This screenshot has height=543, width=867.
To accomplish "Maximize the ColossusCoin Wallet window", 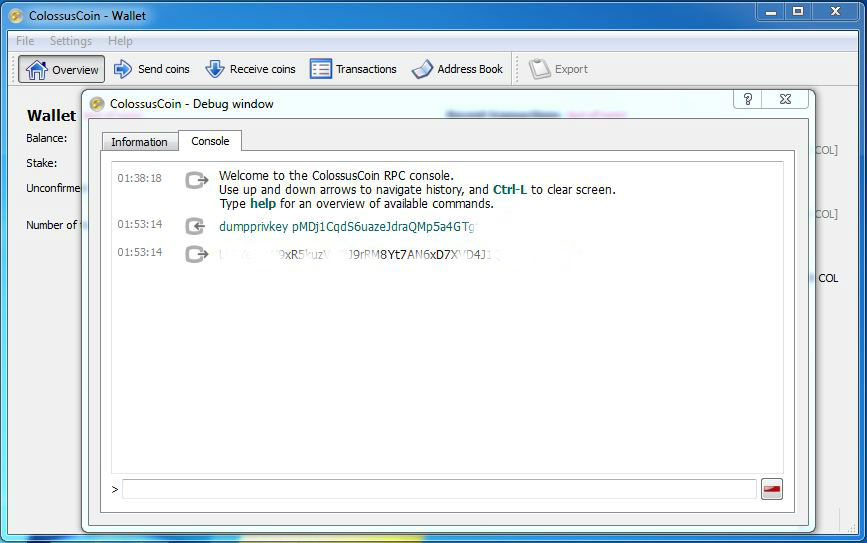I will pyautogui.click(x=798, y=11).
